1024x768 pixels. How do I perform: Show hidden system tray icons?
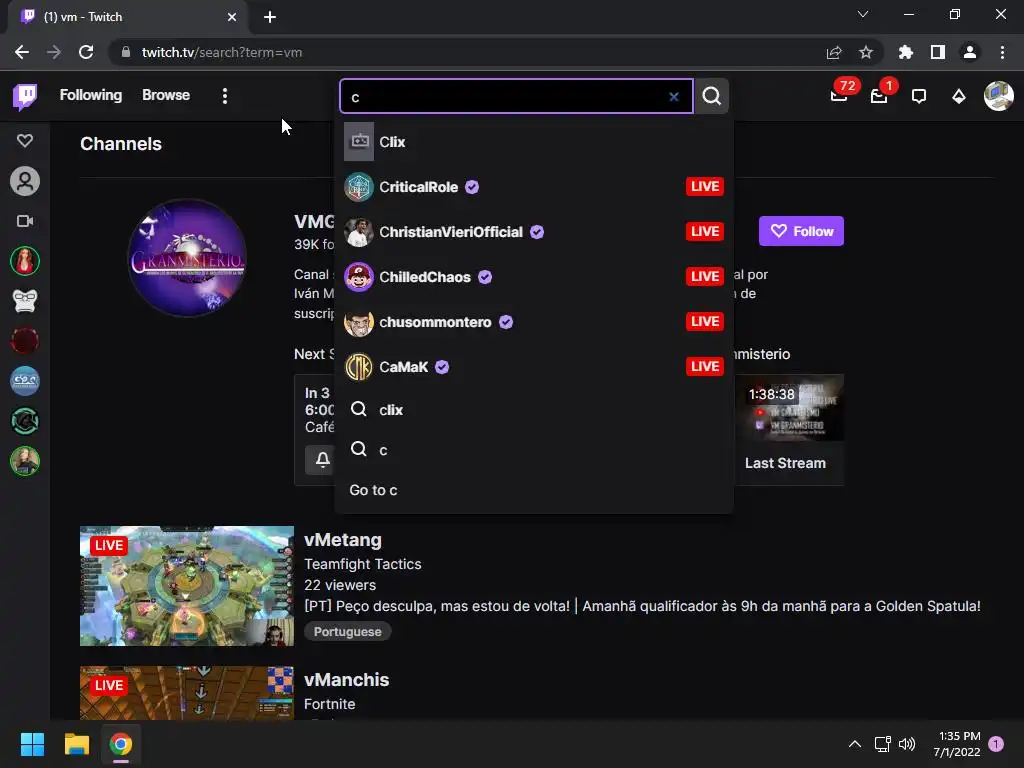[854, 744]
